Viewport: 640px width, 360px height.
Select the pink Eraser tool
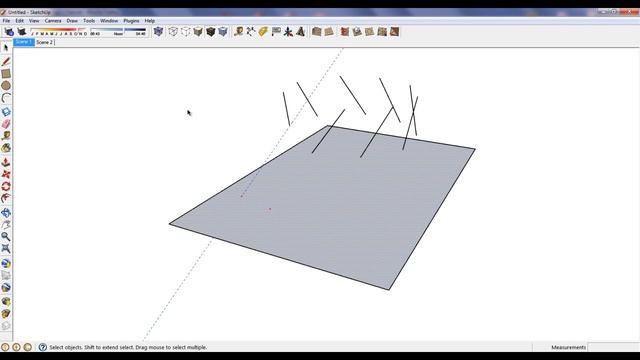[6, 124]
